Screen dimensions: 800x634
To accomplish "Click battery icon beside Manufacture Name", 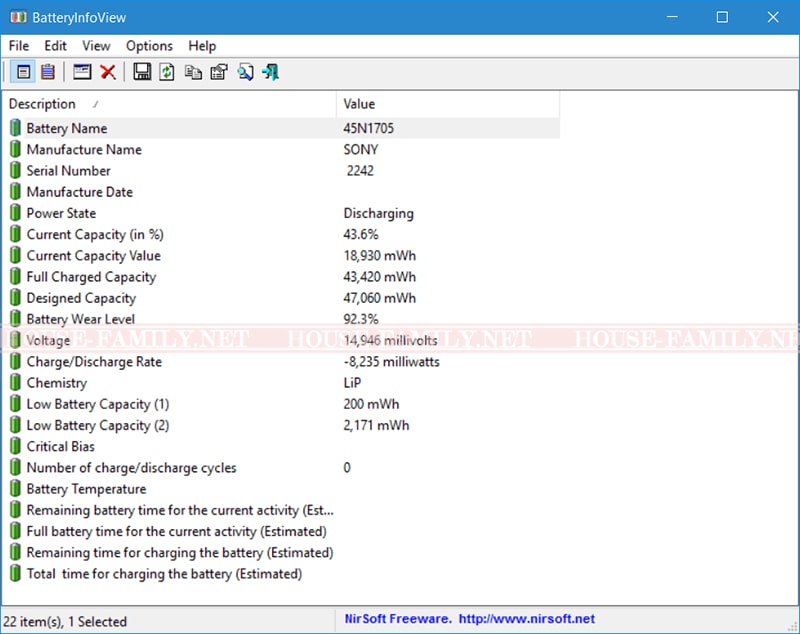I will [x=15, y=149].
